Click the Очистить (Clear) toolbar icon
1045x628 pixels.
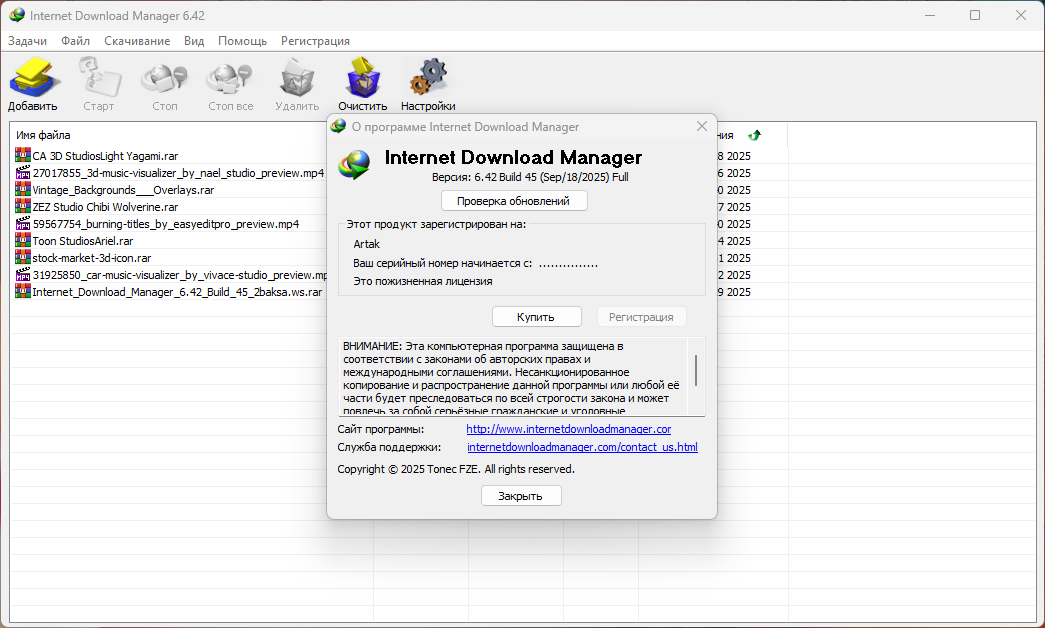coord(362,78)
